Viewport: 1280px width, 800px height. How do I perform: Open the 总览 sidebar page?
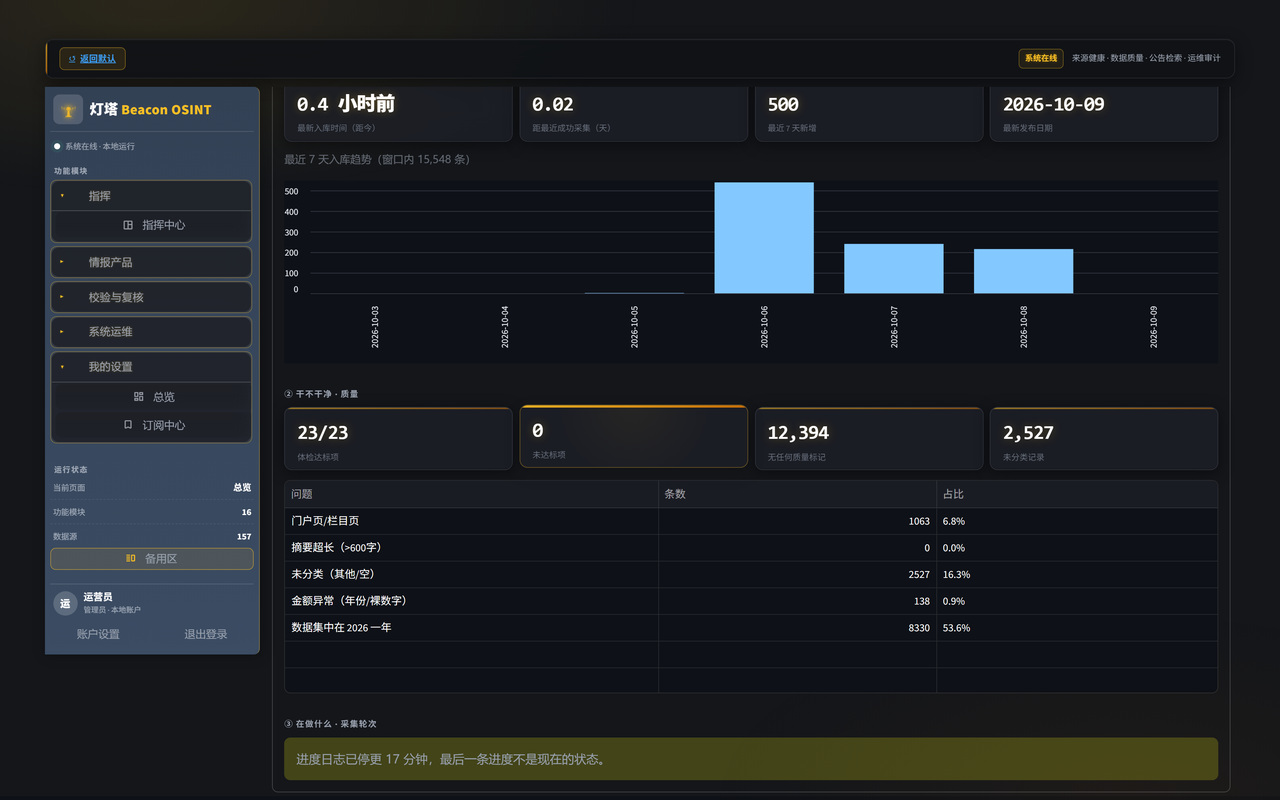point(151,397)
